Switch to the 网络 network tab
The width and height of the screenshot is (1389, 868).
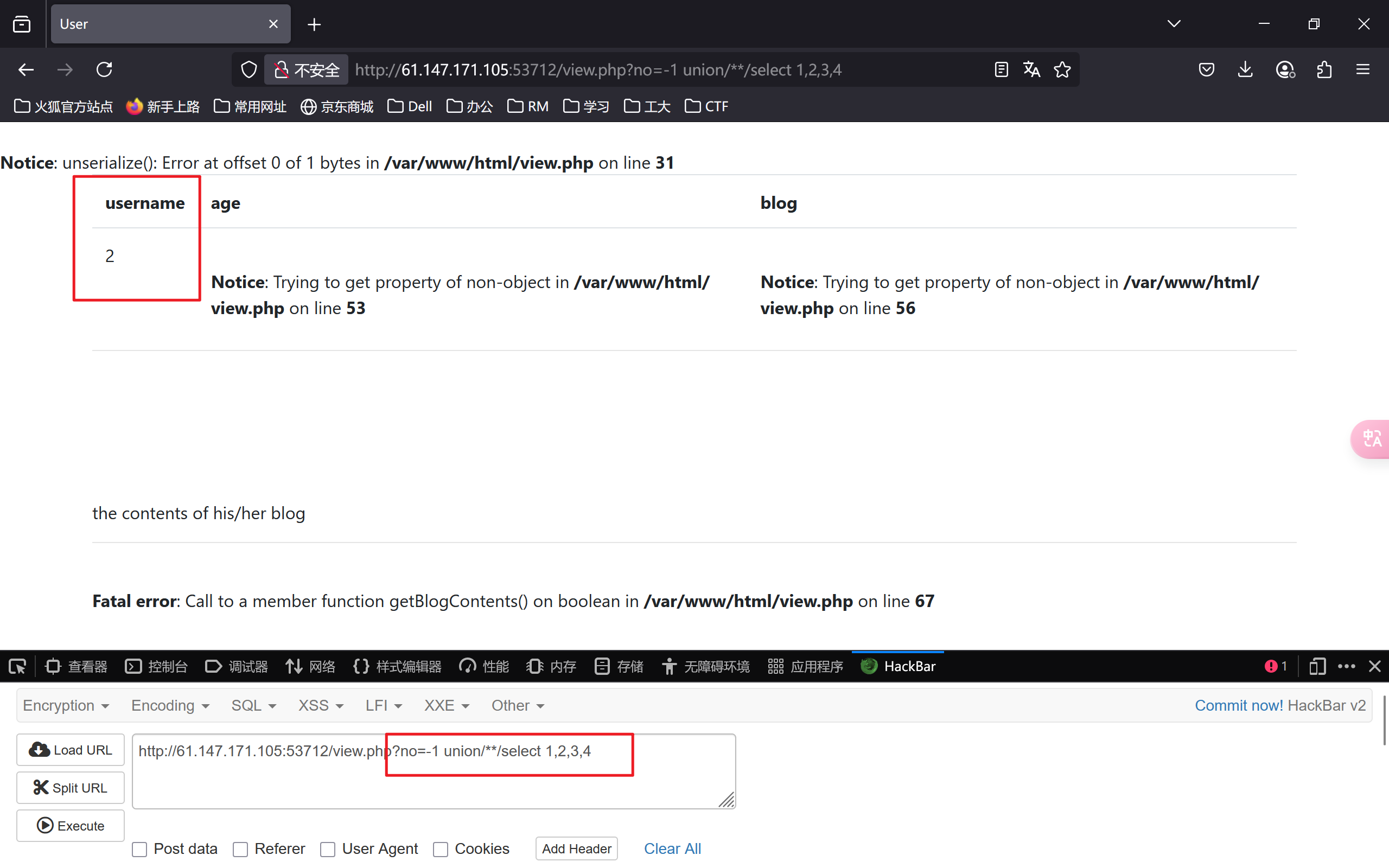pyautogui.click(x=310, y=667)
